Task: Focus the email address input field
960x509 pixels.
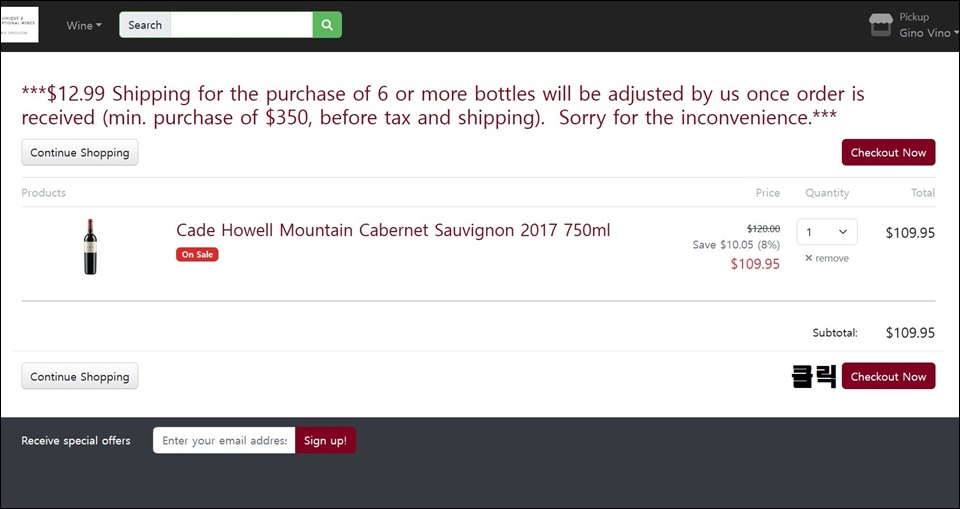Action: 224,440
